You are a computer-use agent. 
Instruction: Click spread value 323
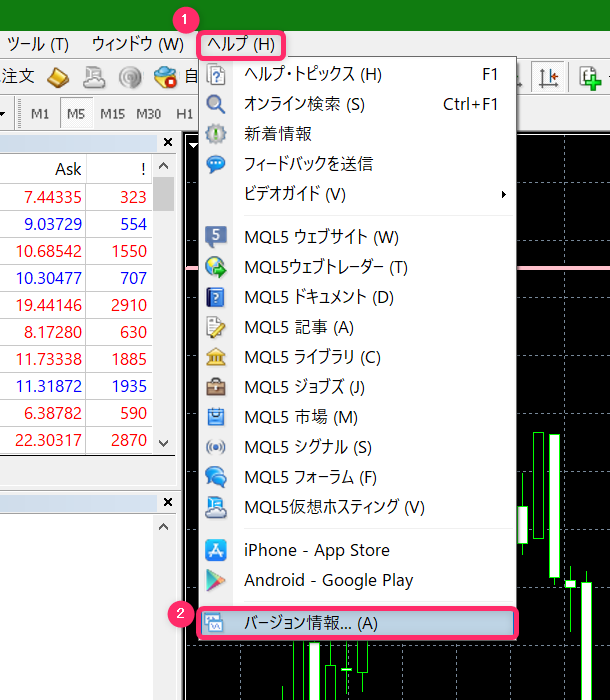[x=133, y=197]
